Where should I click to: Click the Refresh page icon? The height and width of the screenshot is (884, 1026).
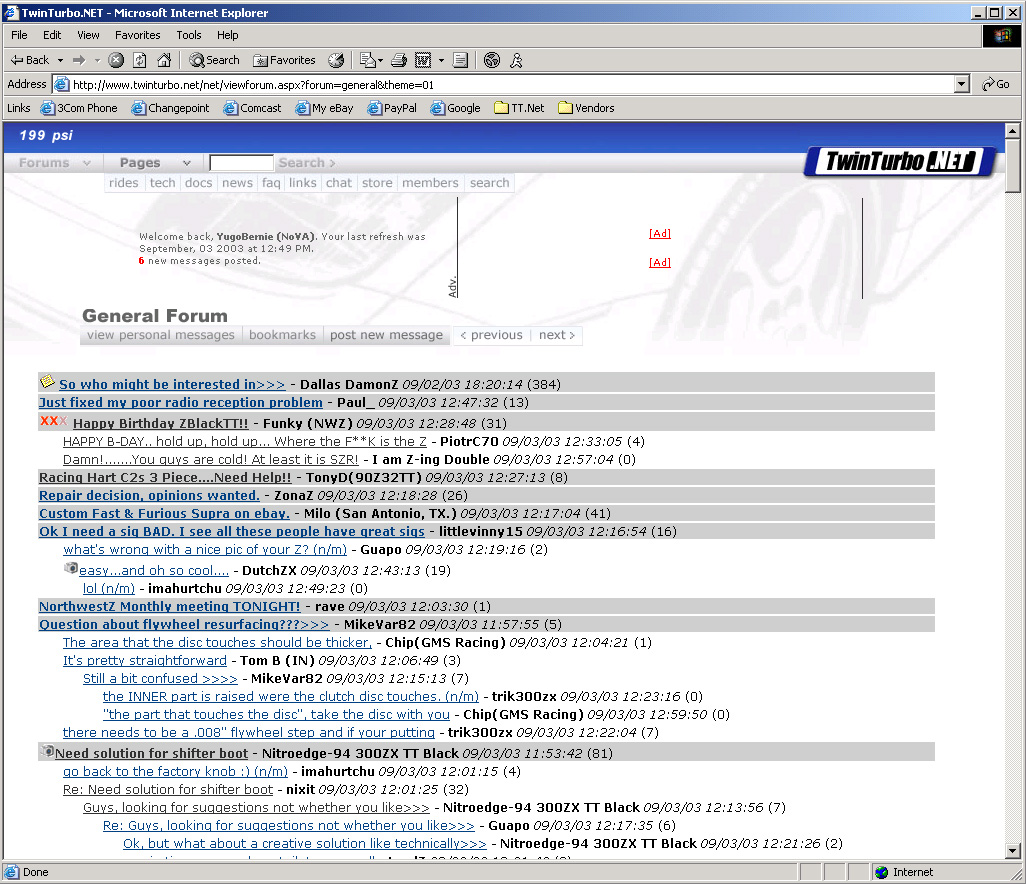[x=140, y=60]
